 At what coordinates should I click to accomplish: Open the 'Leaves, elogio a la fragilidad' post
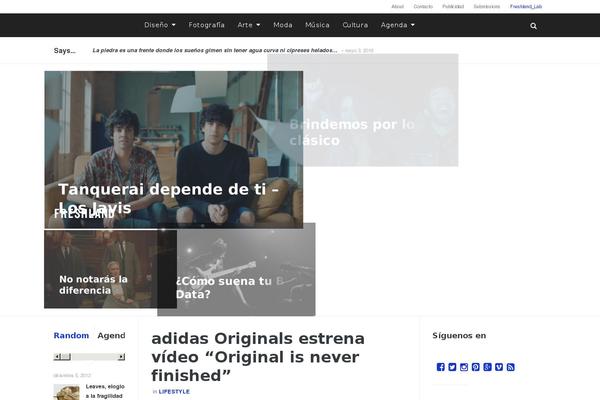click(x=105, y=391)
